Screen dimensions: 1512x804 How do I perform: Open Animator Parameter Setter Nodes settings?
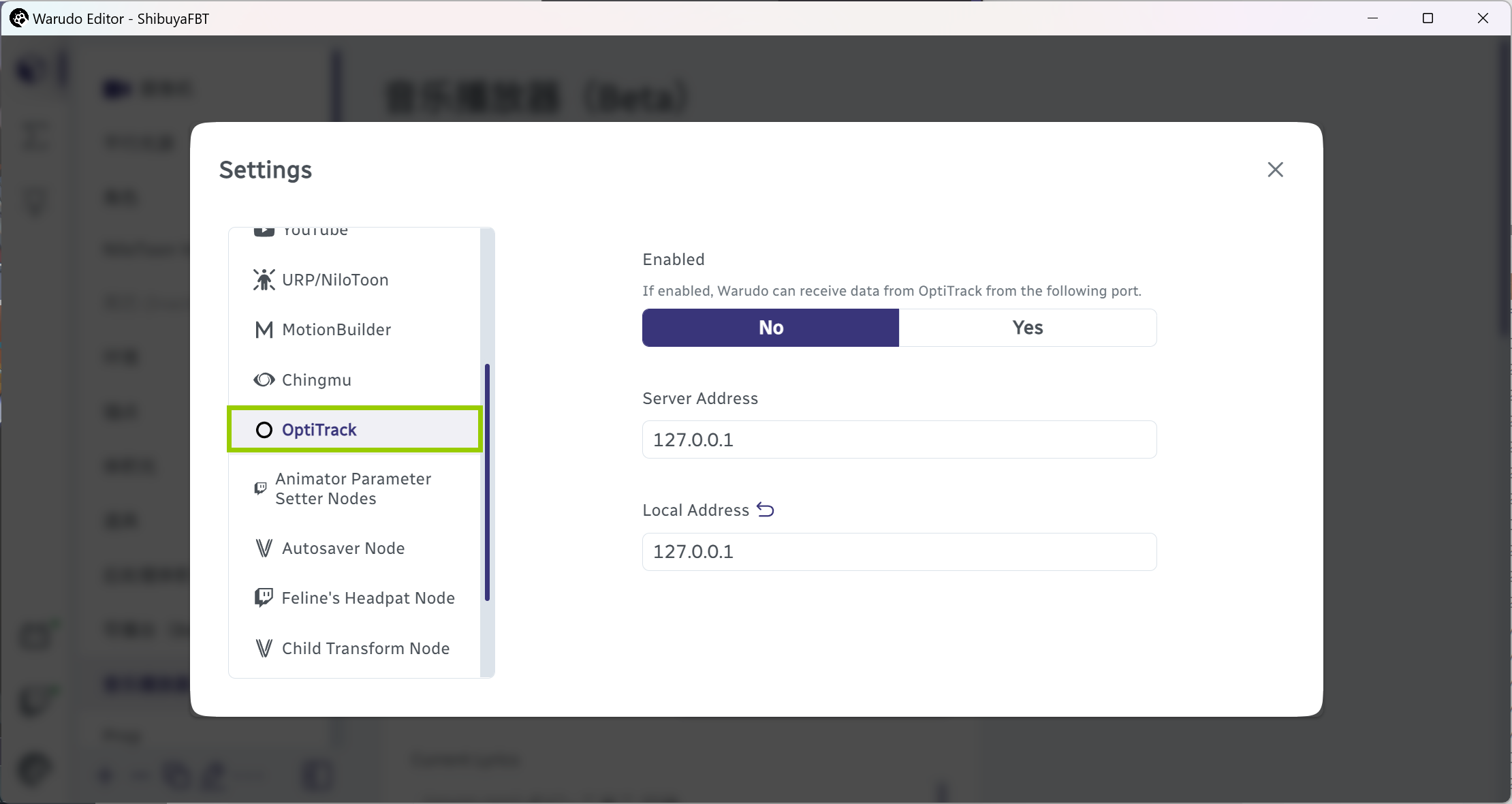pos(354,489)
